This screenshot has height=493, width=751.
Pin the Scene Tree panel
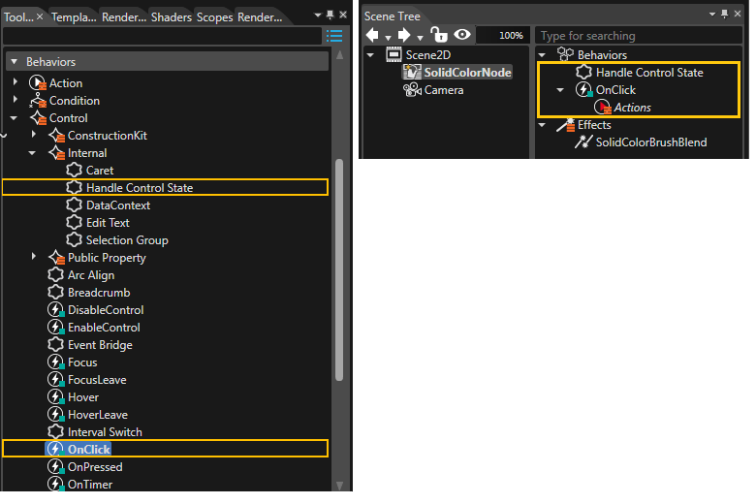pos(724,14)
